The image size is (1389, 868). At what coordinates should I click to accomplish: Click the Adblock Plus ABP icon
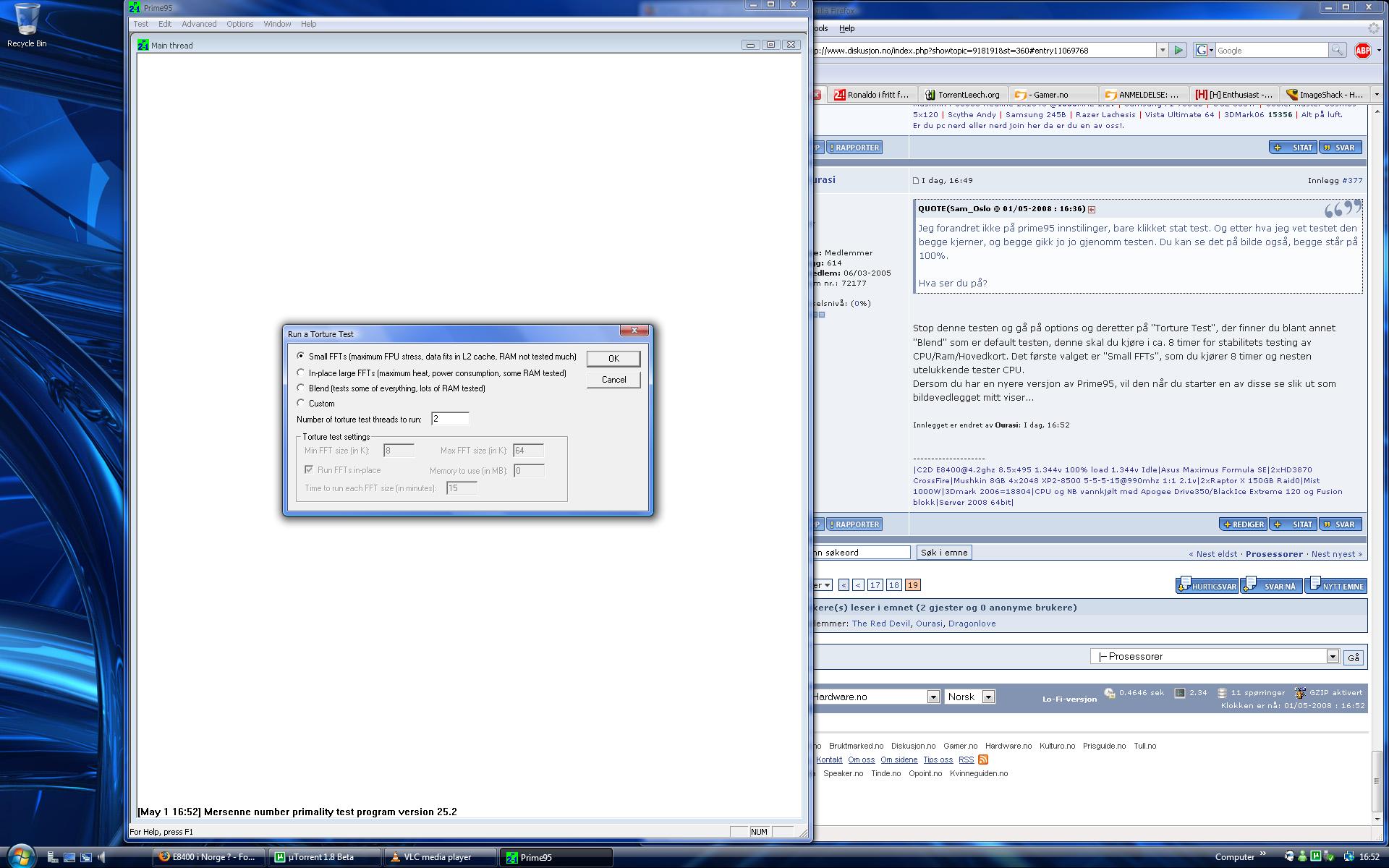[1363, 50]
